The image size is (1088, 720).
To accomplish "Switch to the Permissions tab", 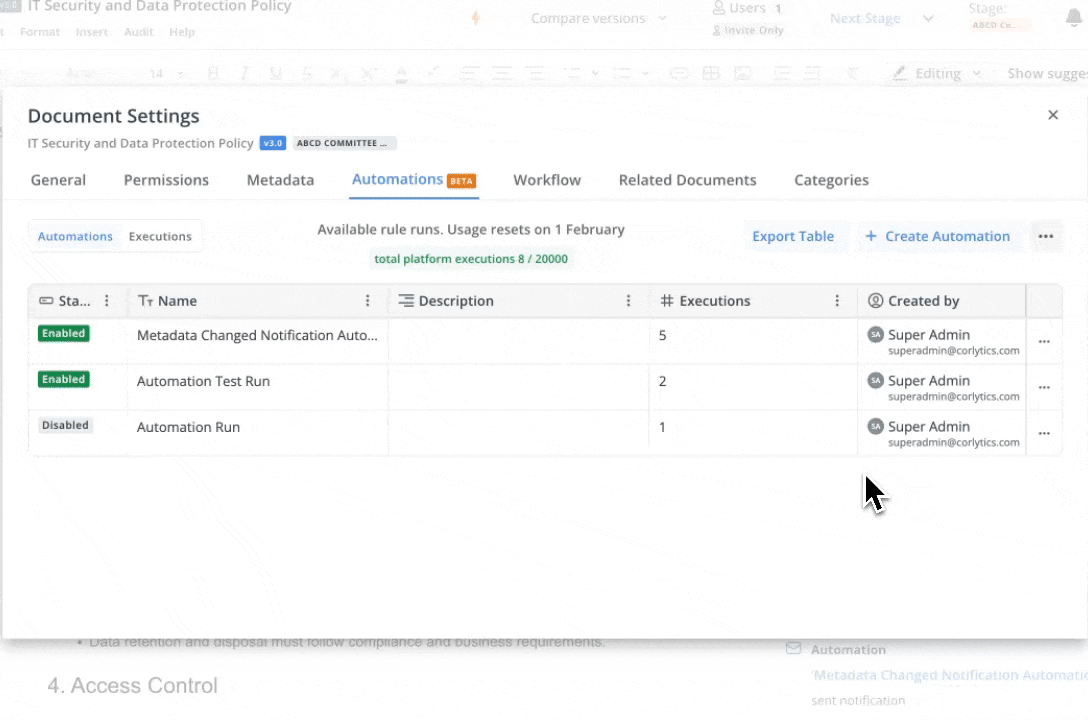I will point(166,180).
